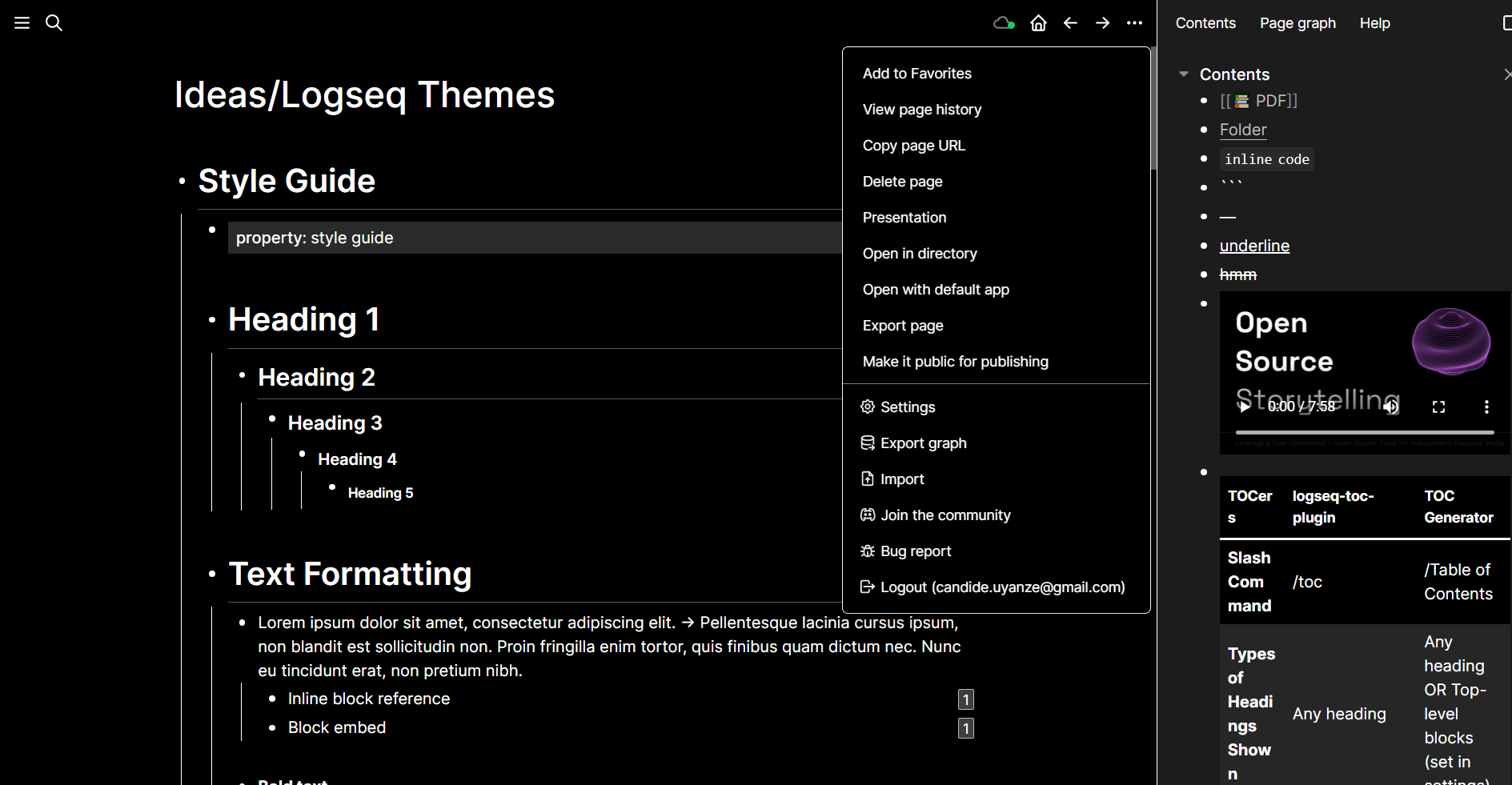
Task: Open video more options menu
Action: coord(1486,407)
